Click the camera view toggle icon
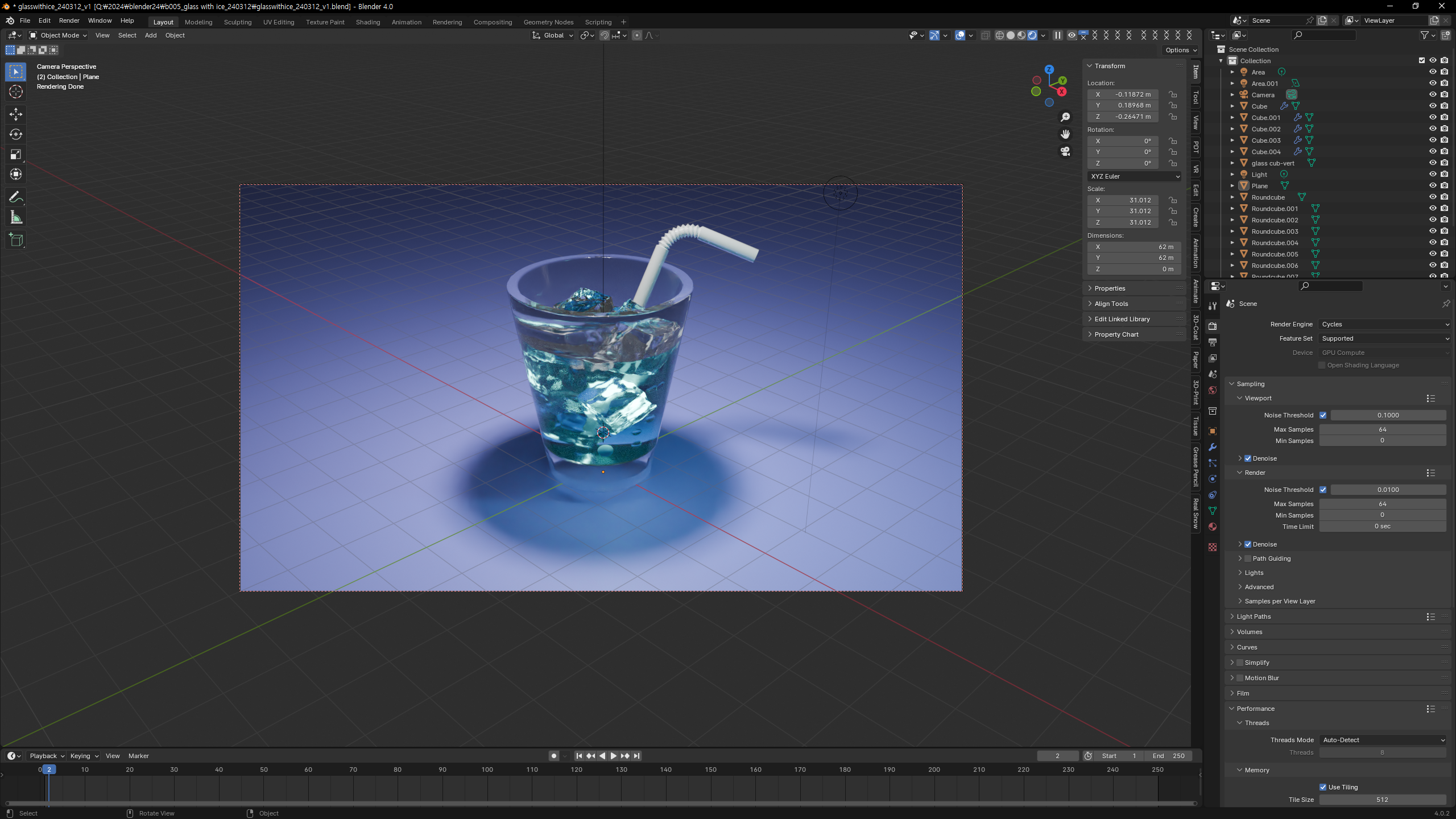This screenshot has height=819, width=1456. 1065,151
